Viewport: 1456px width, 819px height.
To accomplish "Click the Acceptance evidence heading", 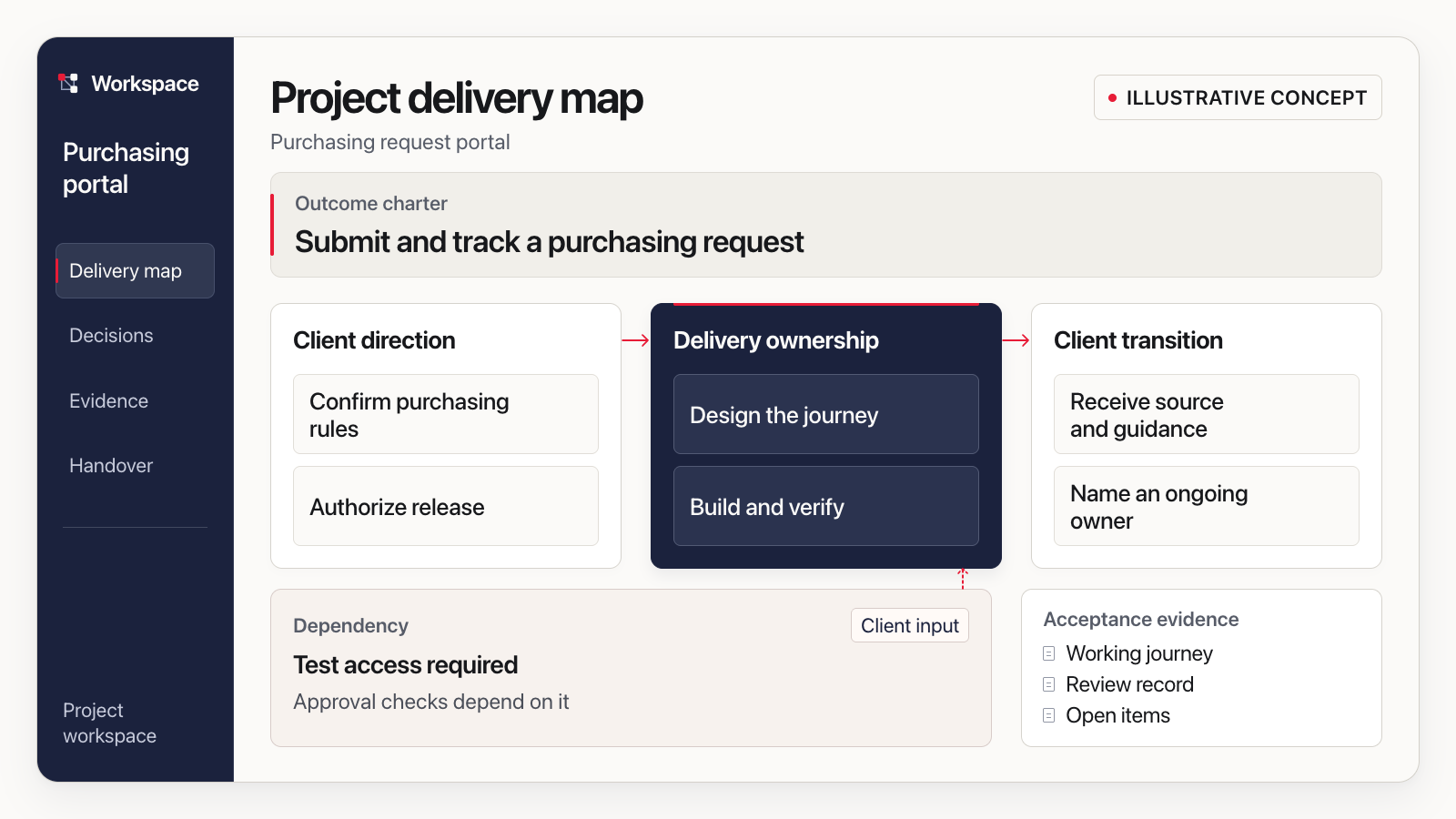I will coord(1141,620).
